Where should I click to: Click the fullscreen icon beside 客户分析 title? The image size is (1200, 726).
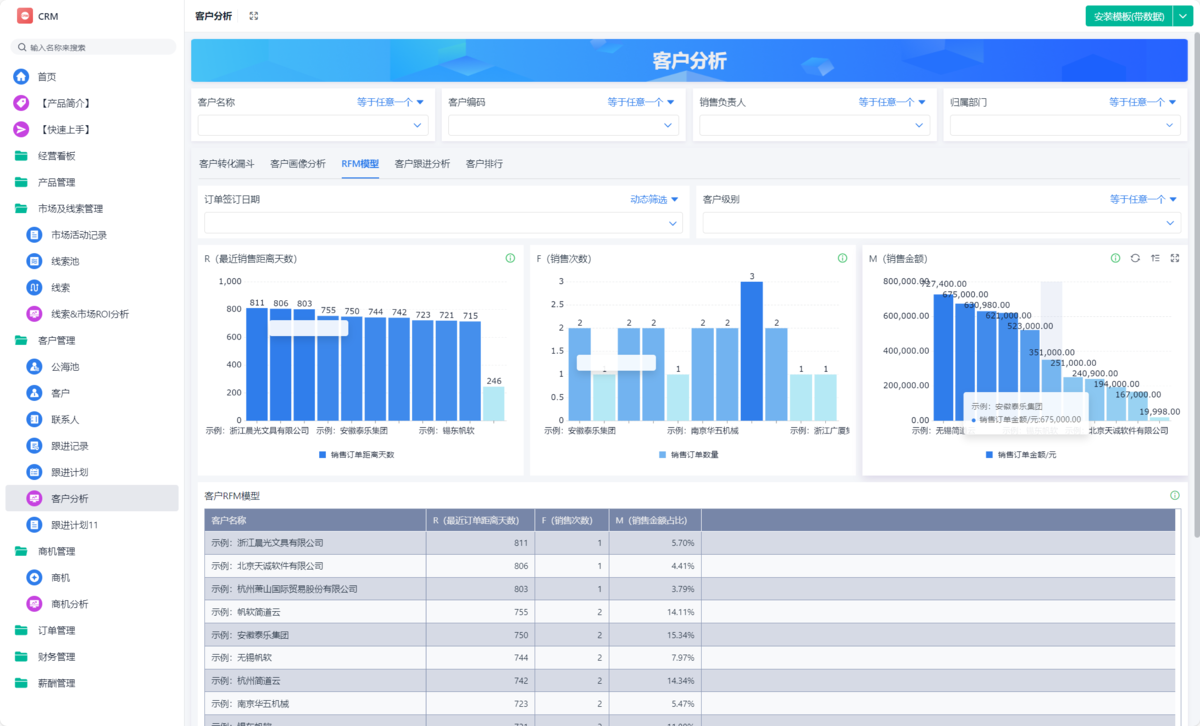(254, 16)
